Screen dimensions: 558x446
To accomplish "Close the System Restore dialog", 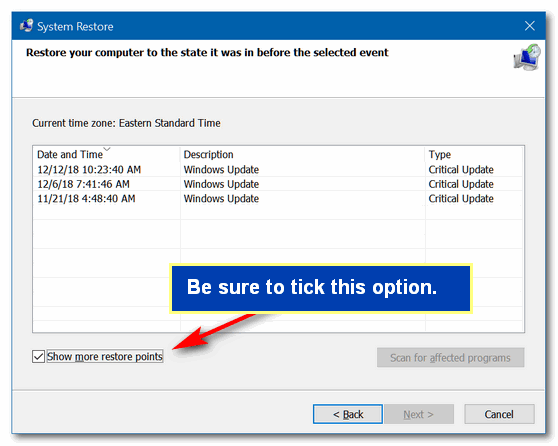I will coord(530,26).
